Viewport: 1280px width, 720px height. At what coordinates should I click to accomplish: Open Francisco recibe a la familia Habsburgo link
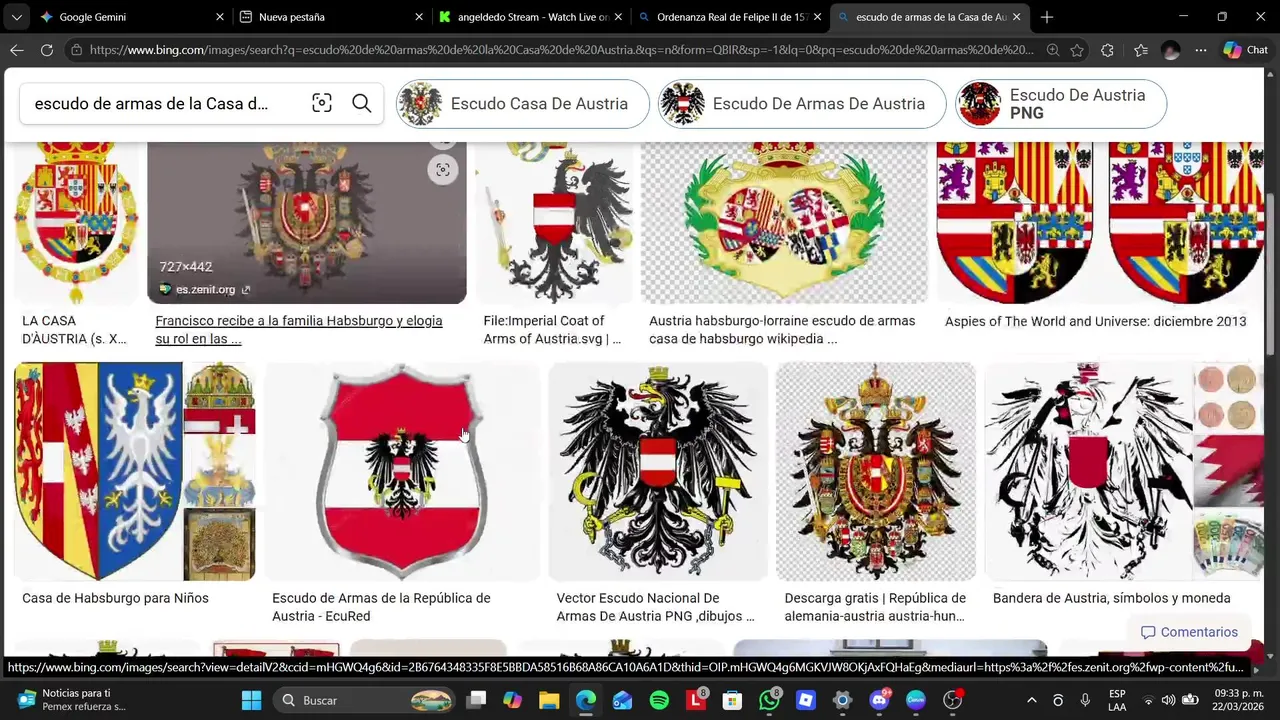pyautogui.click(x=299, y=330)
